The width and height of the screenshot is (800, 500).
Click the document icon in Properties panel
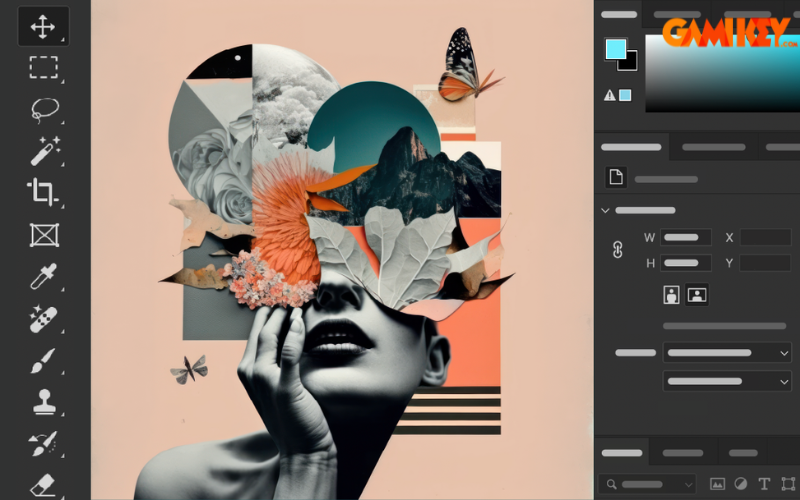point(616,178)
